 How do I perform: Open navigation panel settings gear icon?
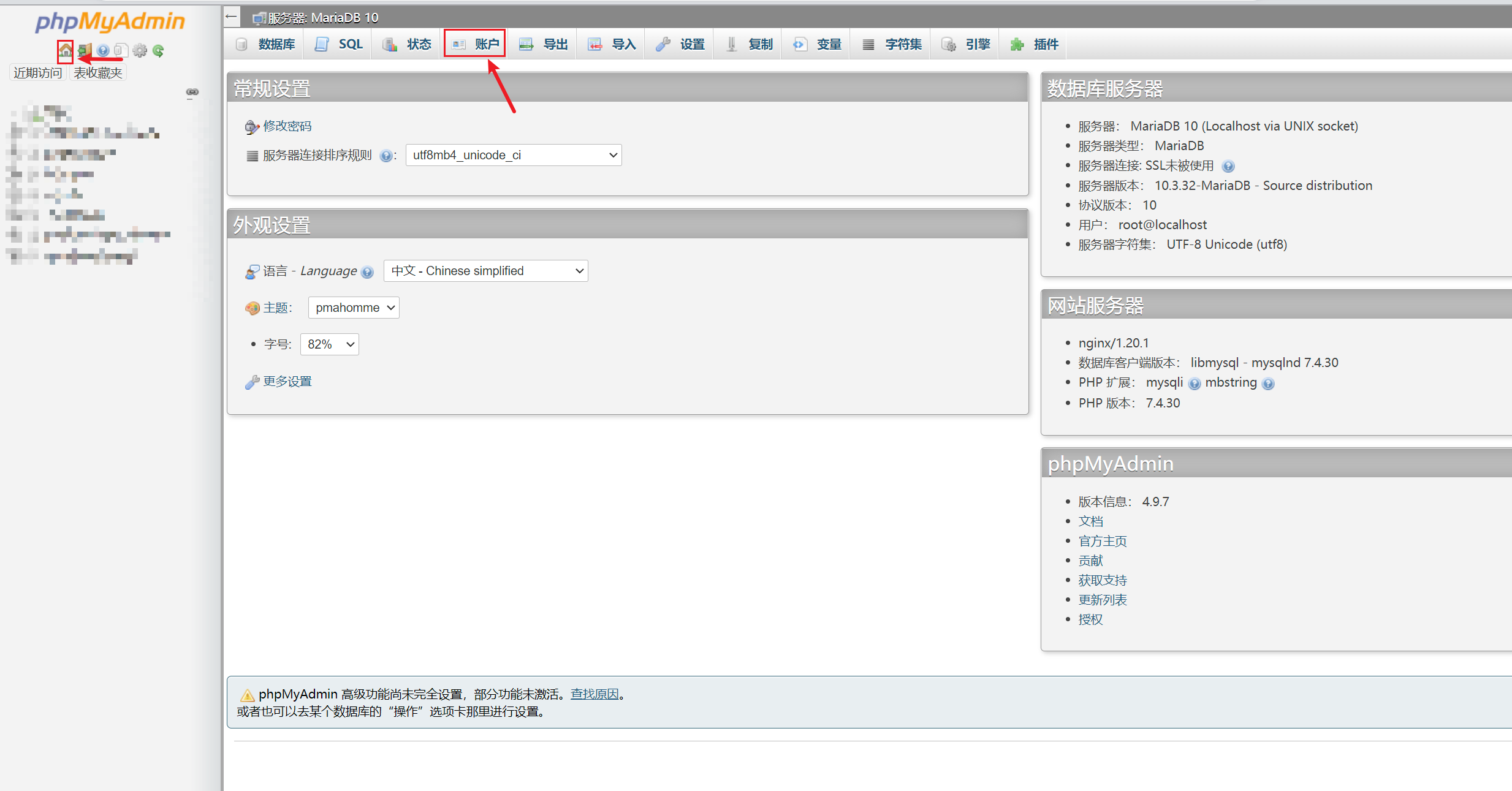pos(140,50)
